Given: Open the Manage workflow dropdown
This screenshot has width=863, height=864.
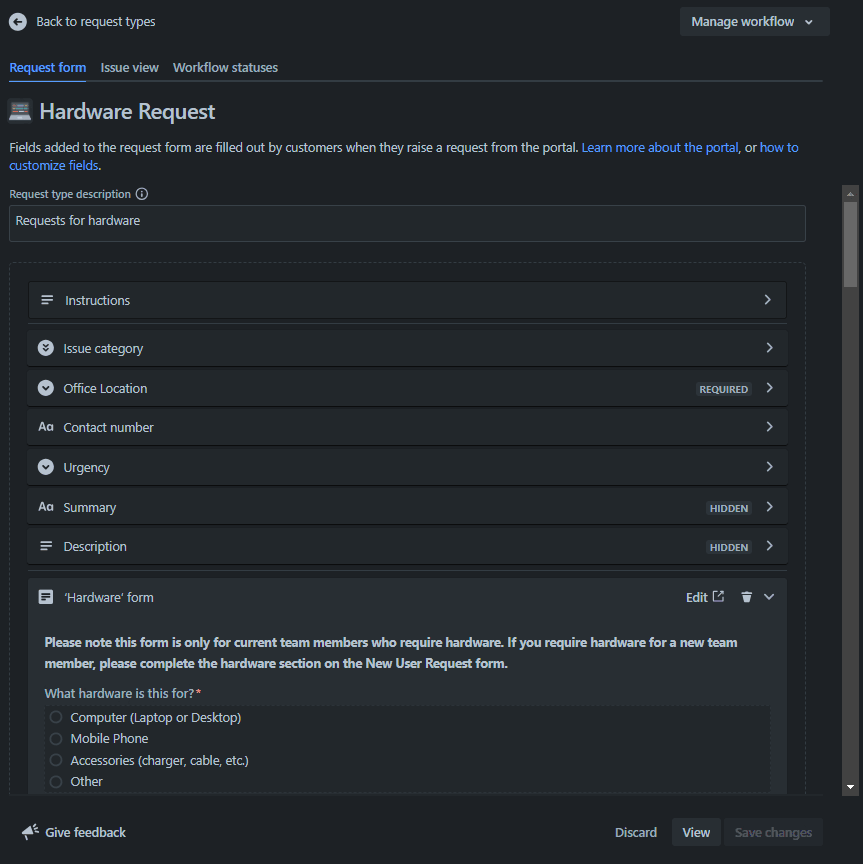Looking at the screenshot, I should [754, 21].
